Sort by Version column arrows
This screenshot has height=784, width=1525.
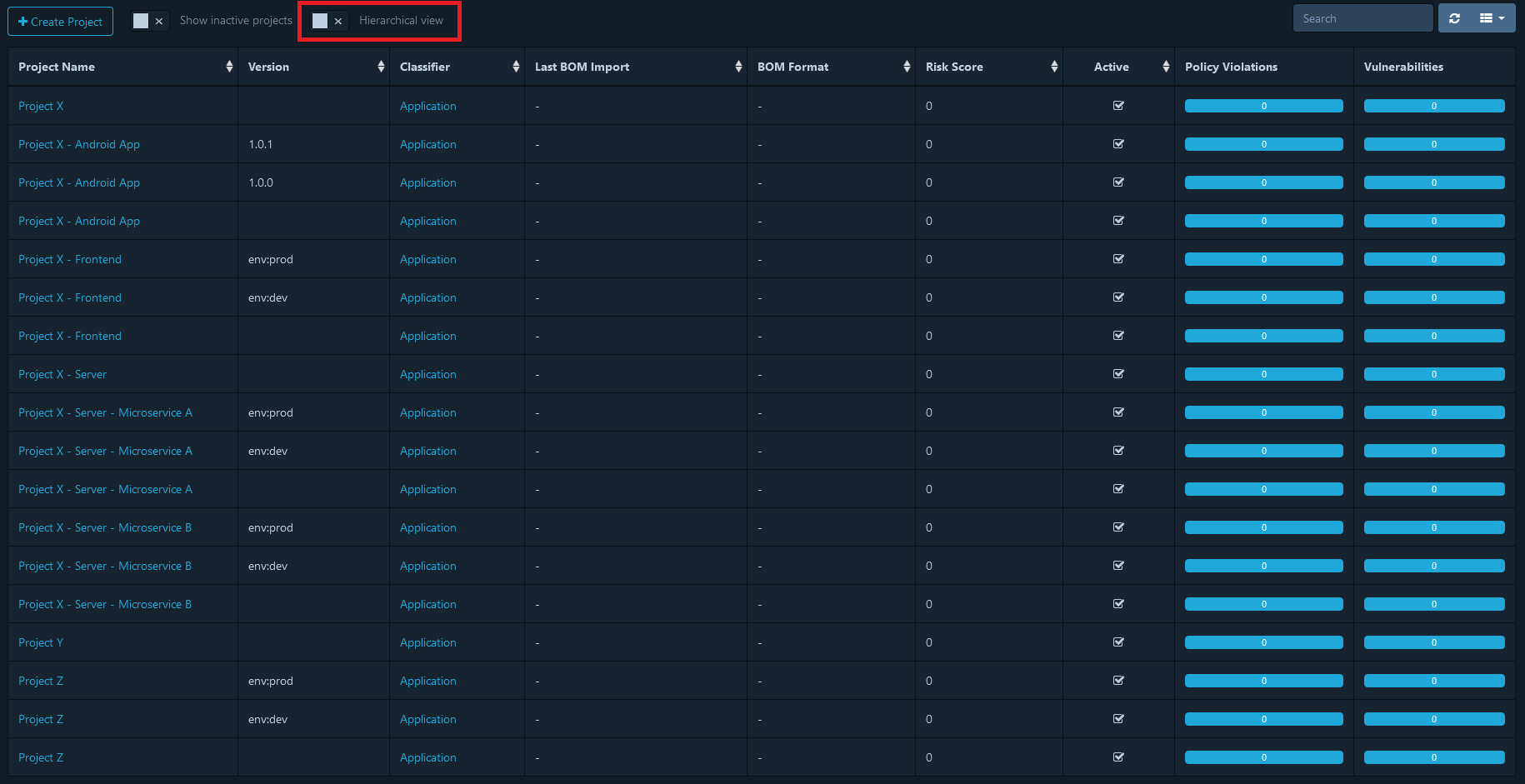[381, 67]
